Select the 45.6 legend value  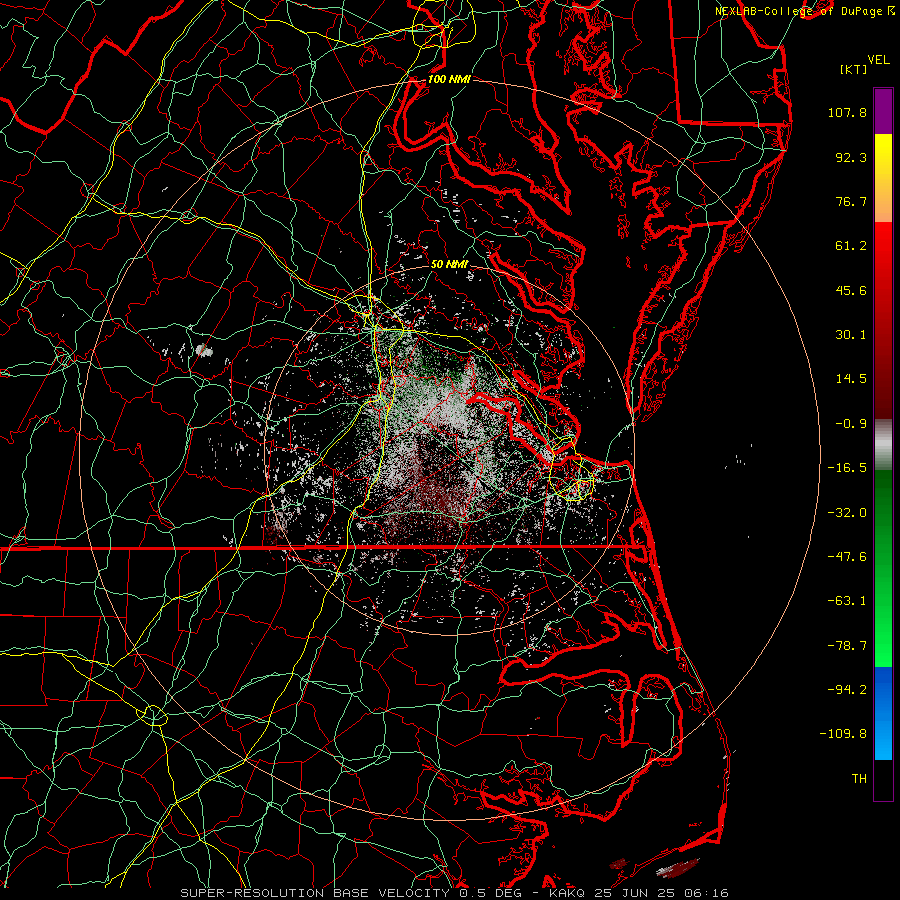click(x=851, y=290)
